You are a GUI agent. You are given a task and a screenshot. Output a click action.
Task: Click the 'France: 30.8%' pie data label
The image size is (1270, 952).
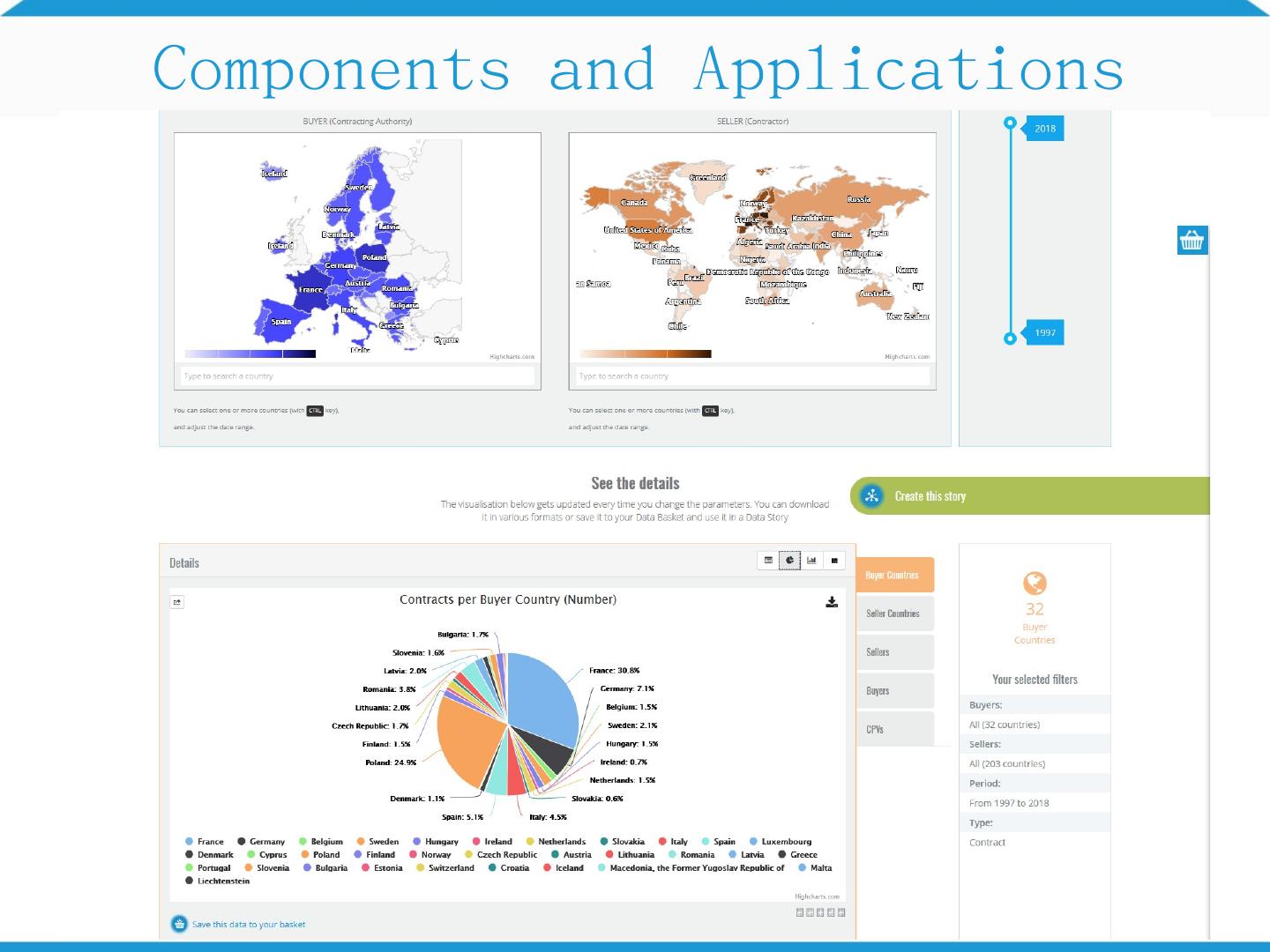click(x=615, y=671)
